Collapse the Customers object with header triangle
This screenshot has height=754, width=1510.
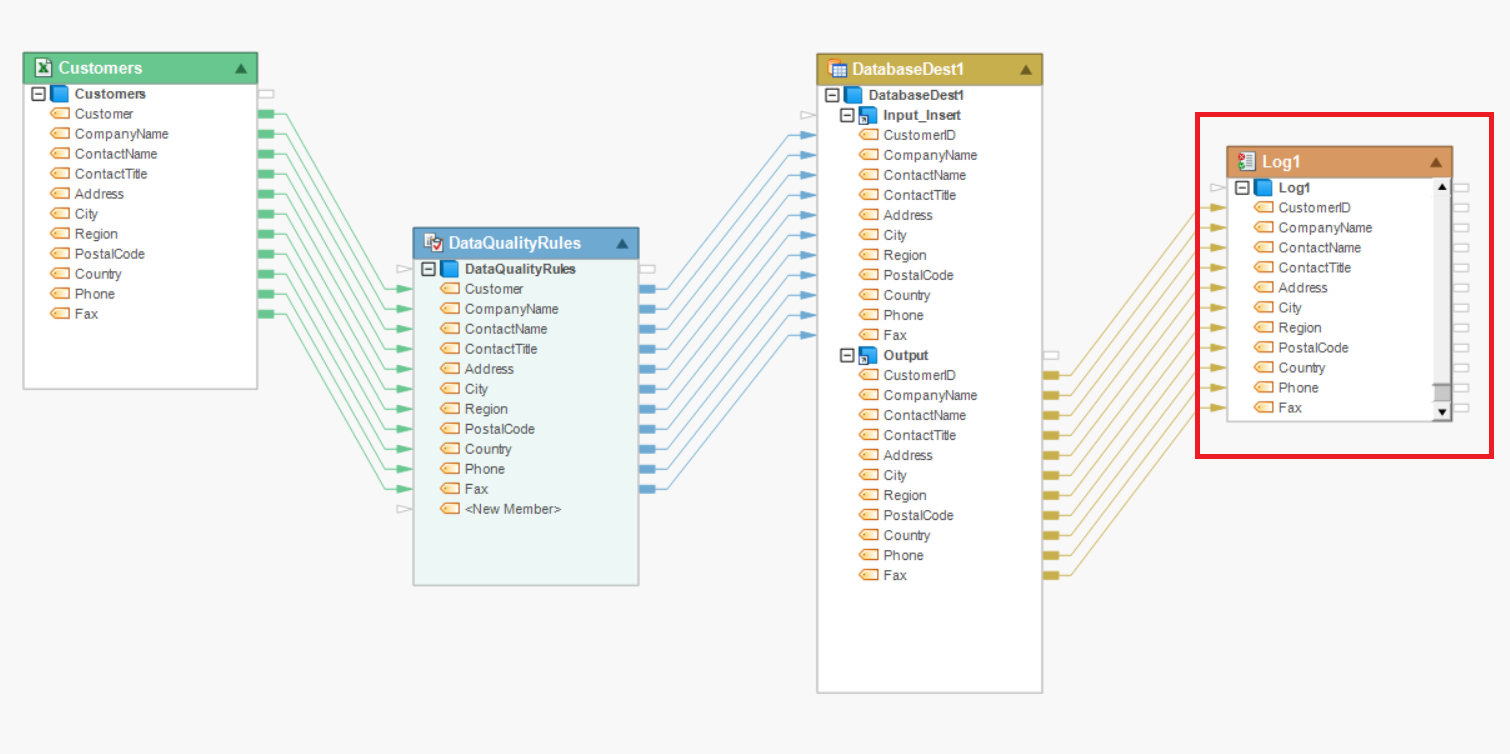click(x=241, y=69)
